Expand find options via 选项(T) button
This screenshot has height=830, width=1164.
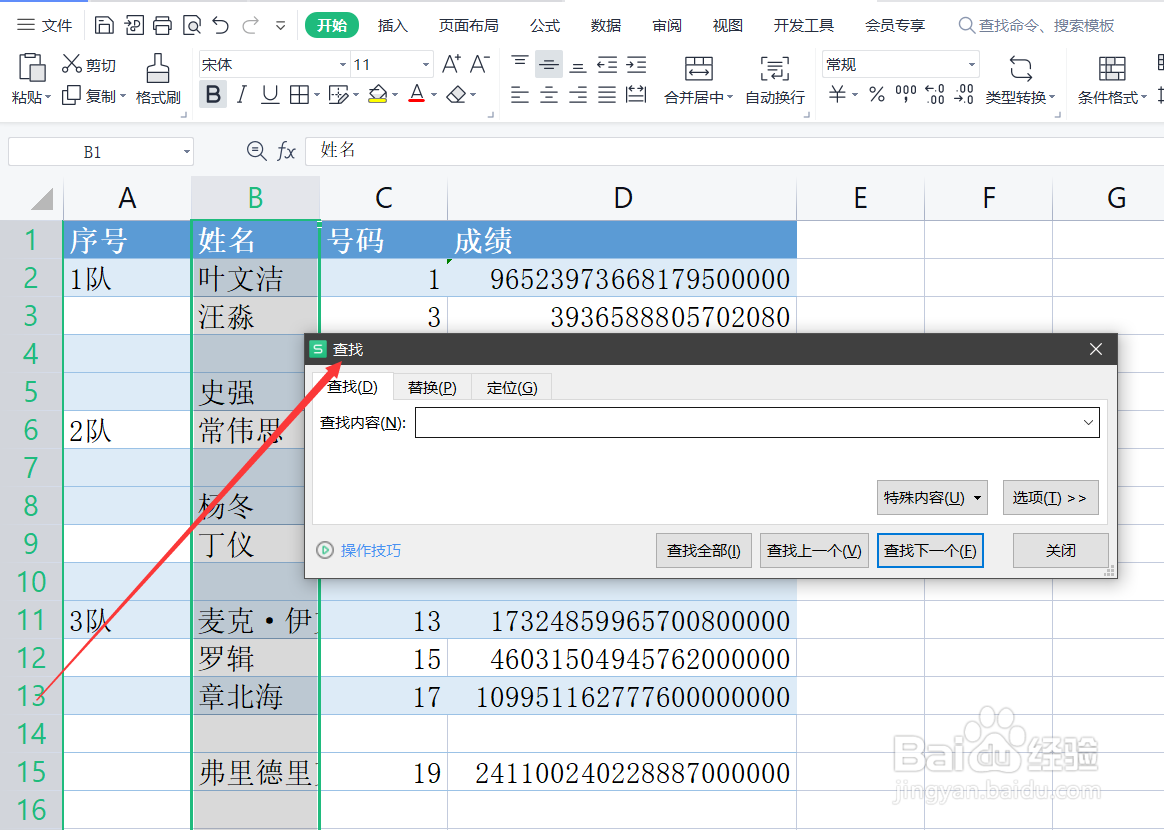[1050, 497]
